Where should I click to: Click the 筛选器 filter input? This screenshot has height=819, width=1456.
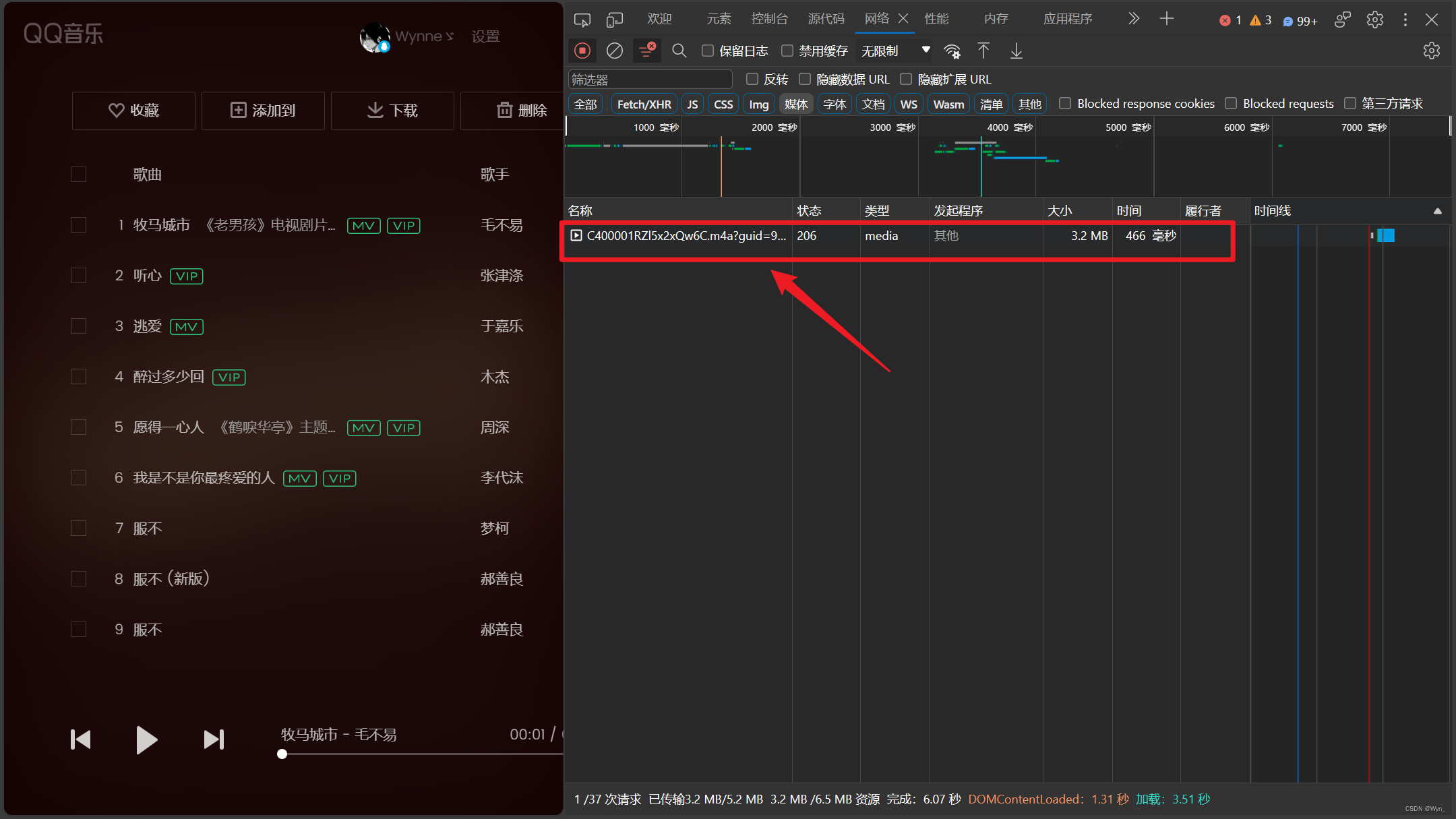tap(650, 80)
